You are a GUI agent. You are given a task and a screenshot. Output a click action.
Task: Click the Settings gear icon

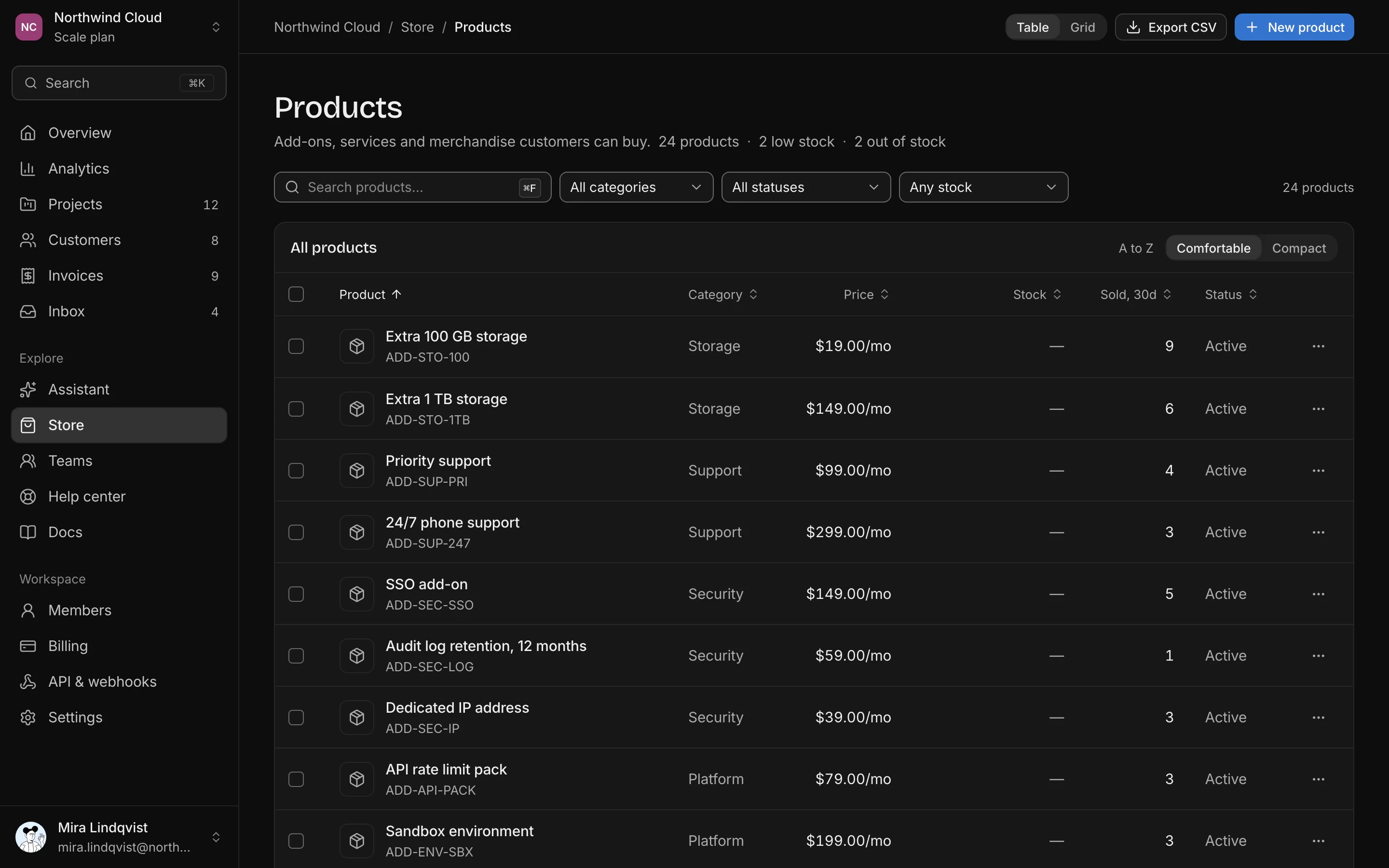coord(27,717)
